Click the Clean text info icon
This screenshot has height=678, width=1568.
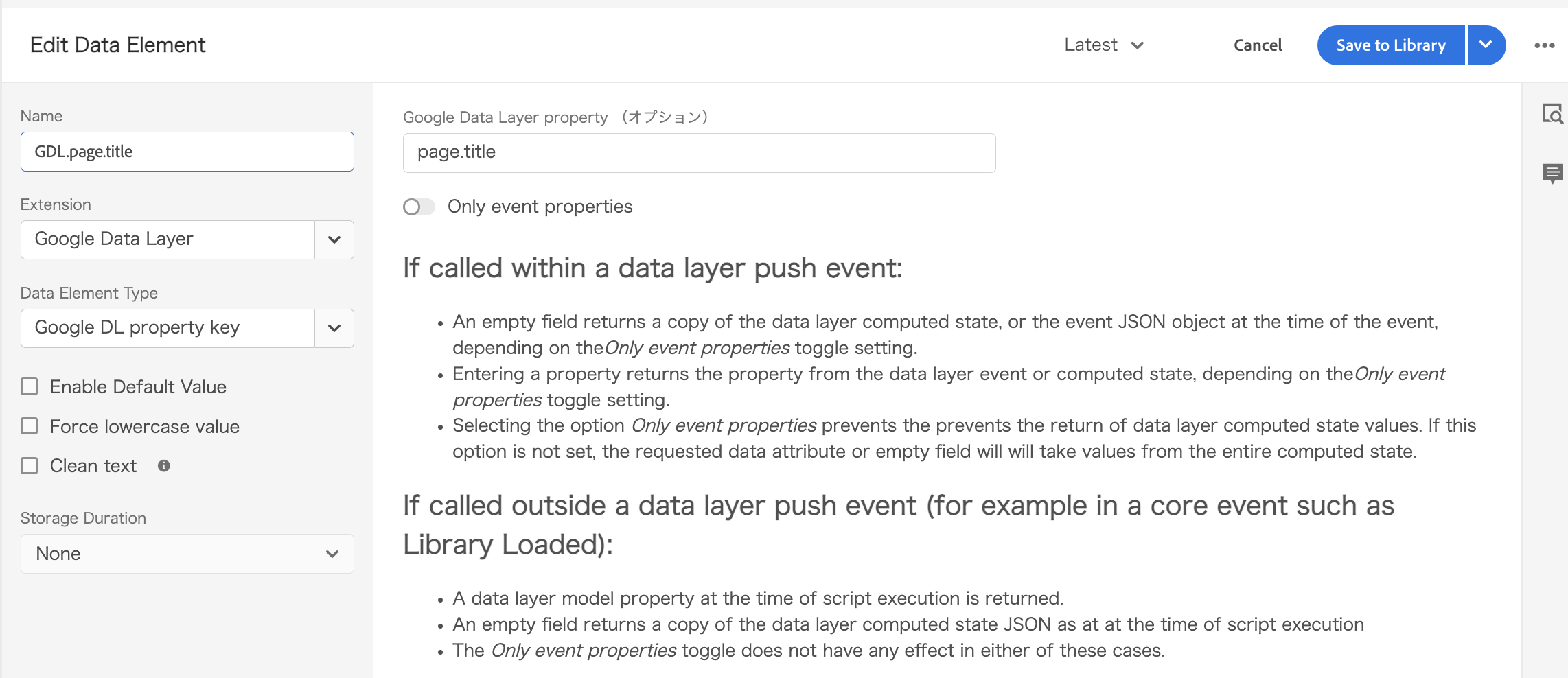tap(163, 466)
